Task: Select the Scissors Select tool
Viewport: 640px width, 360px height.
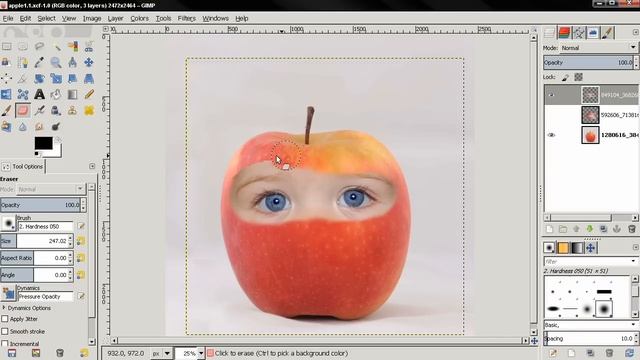Action: [x=89, y=46]
